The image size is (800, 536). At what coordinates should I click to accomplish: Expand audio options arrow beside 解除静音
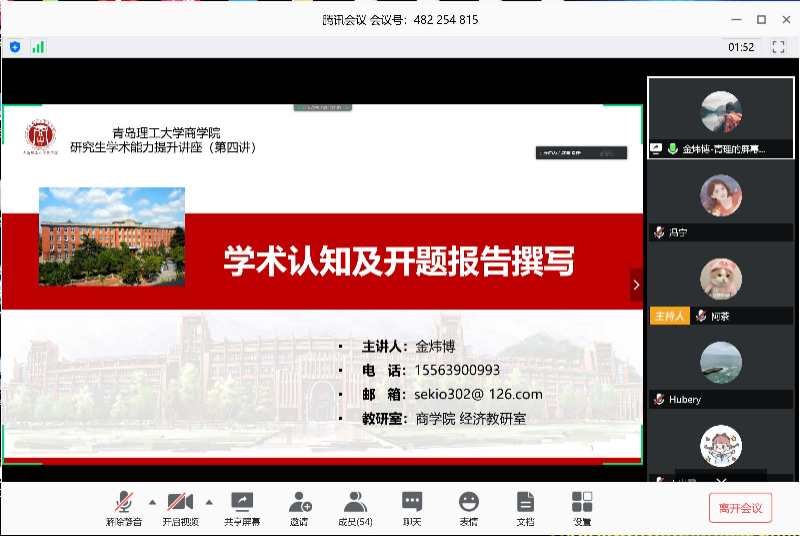coord(152,502)
